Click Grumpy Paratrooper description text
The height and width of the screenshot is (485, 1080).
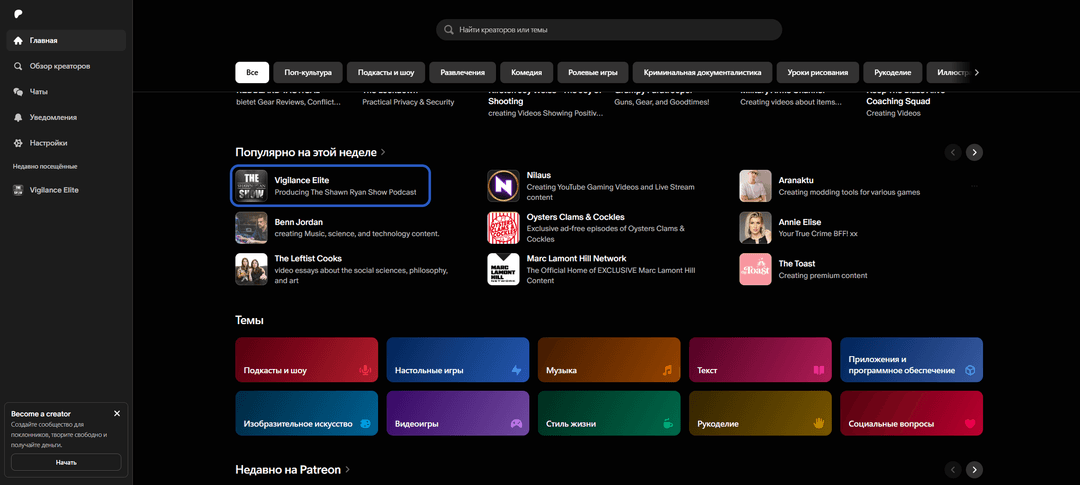[661, 102]
